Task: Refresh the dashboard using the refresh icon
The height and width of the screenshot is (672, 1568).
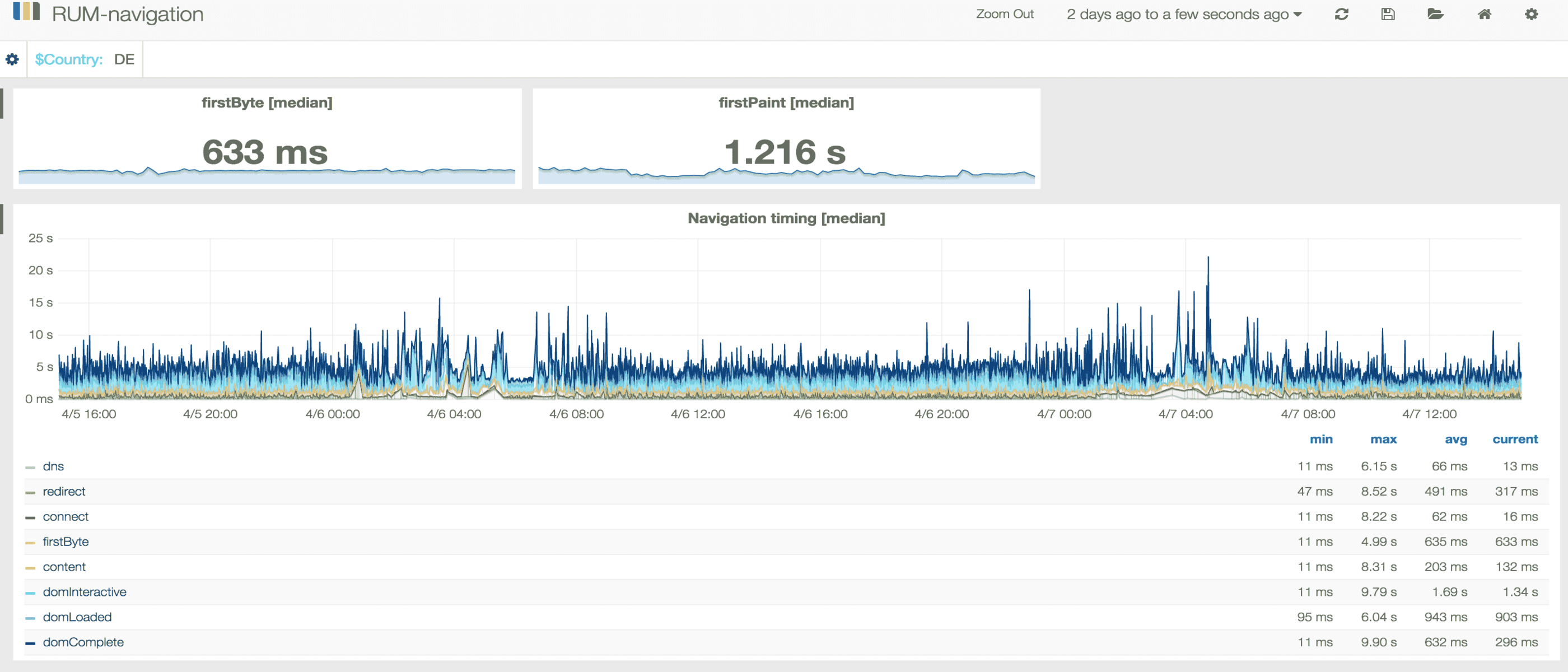Action: [x=1342, y=14]
